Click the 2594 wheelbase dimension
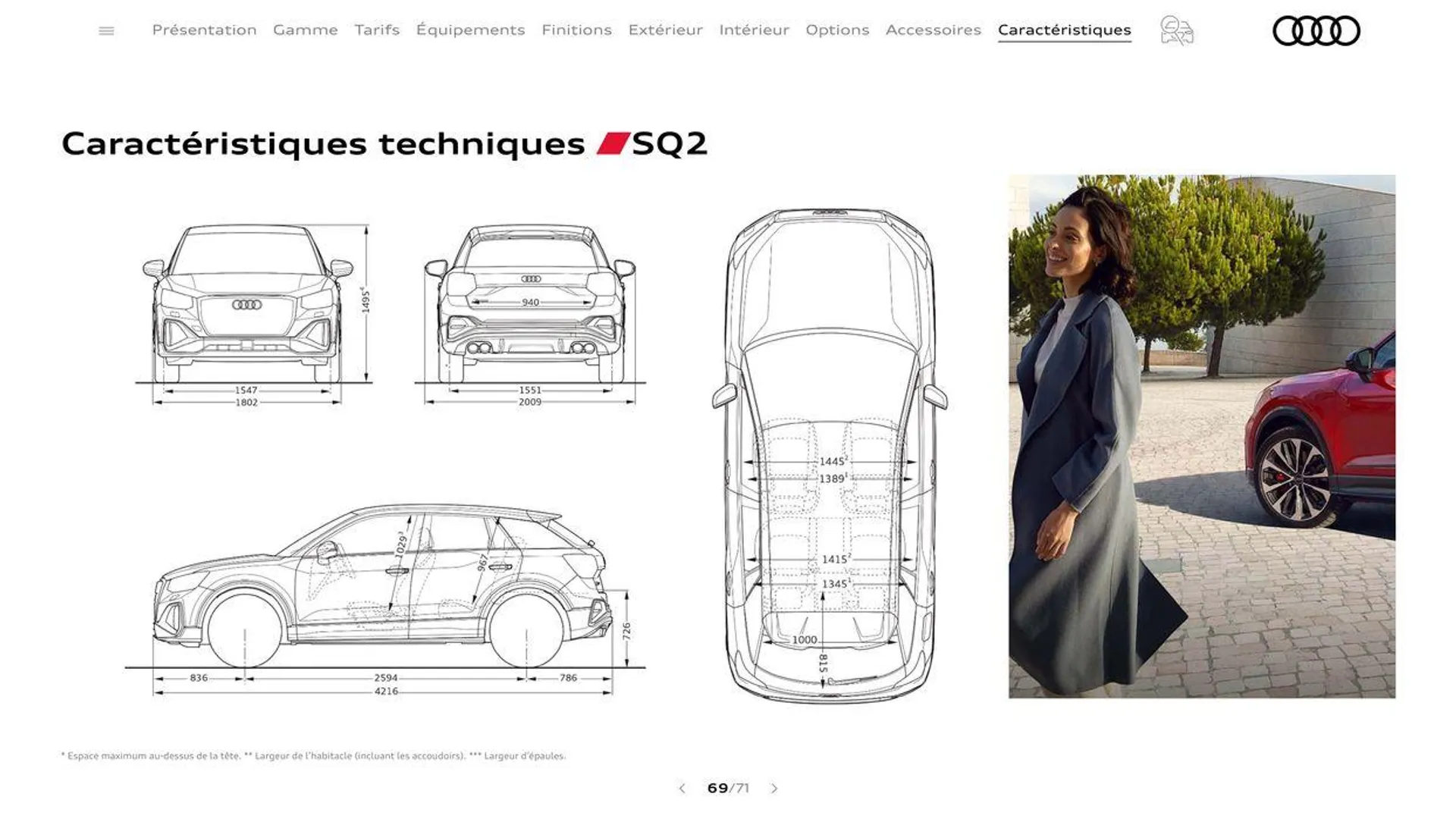The image size is (1456, 819). [386, 678]
